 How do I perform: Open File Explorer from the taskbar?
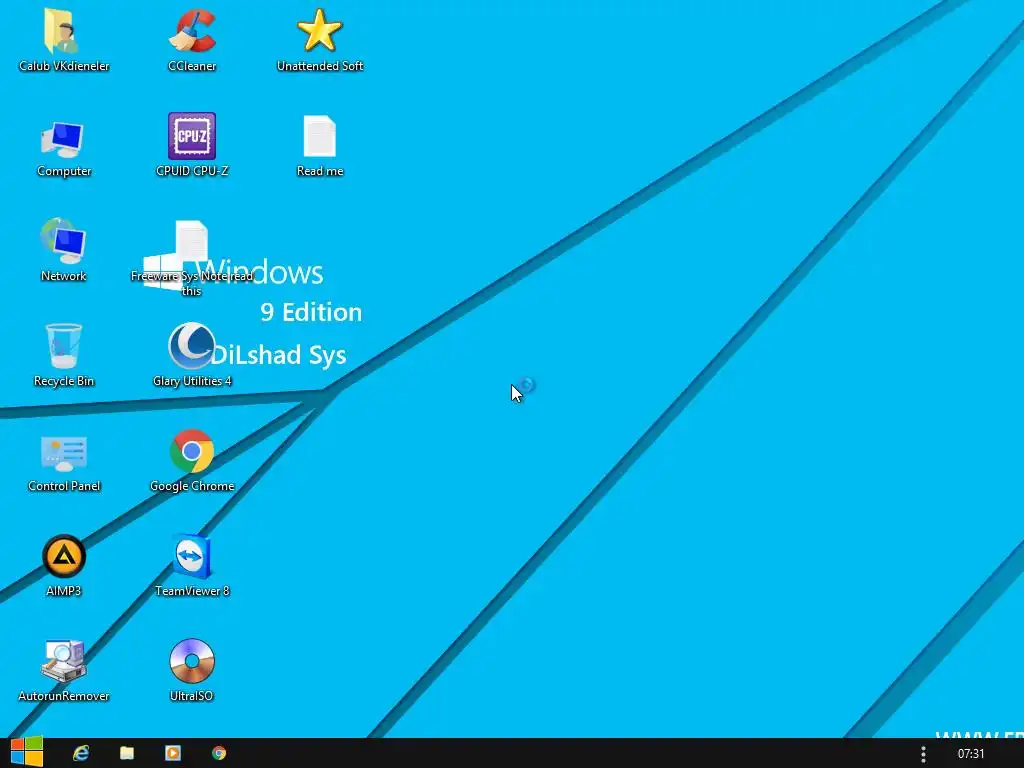click(127, 753)
